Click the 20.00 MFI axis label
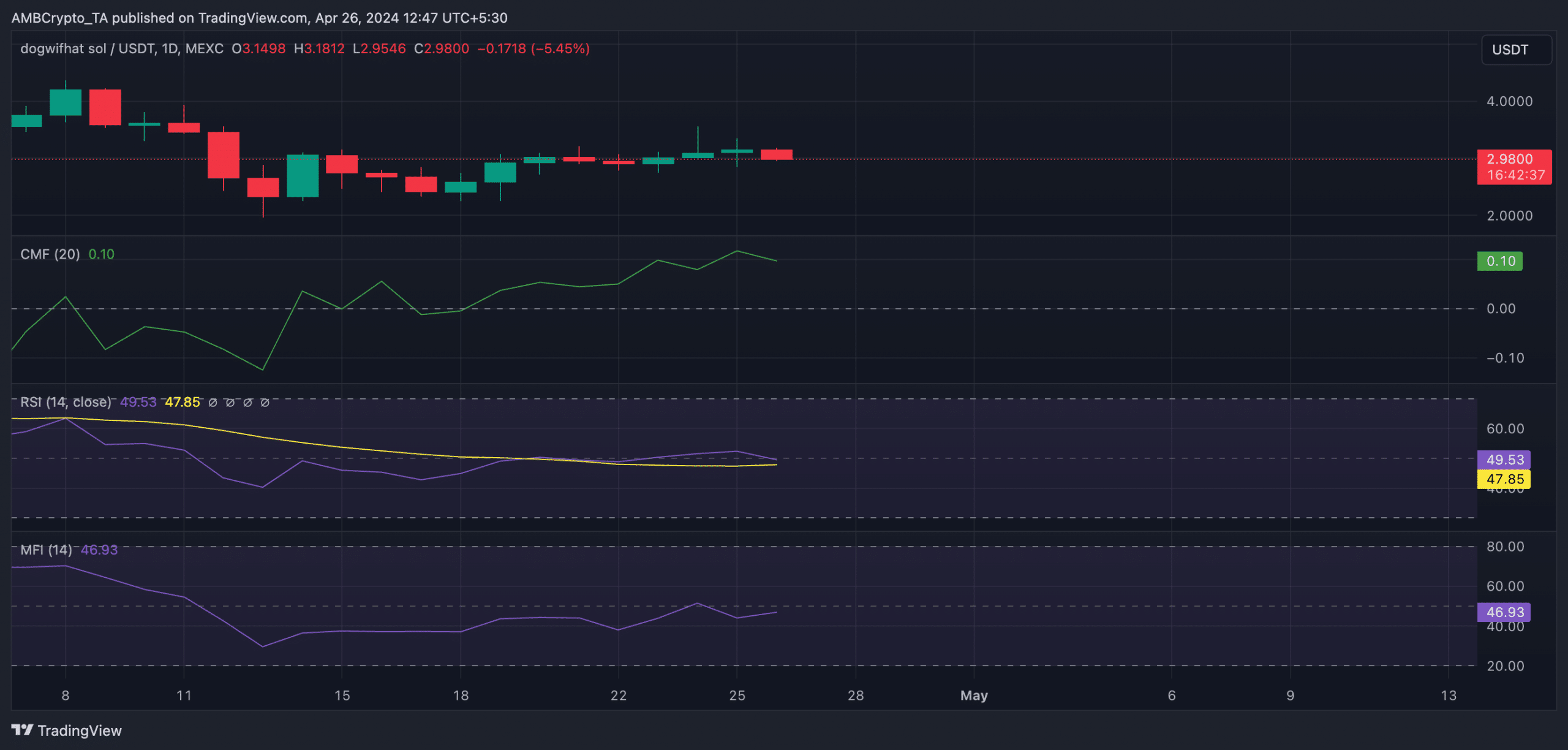The width and height of the screenshot is (1568, 750). 1506,666
